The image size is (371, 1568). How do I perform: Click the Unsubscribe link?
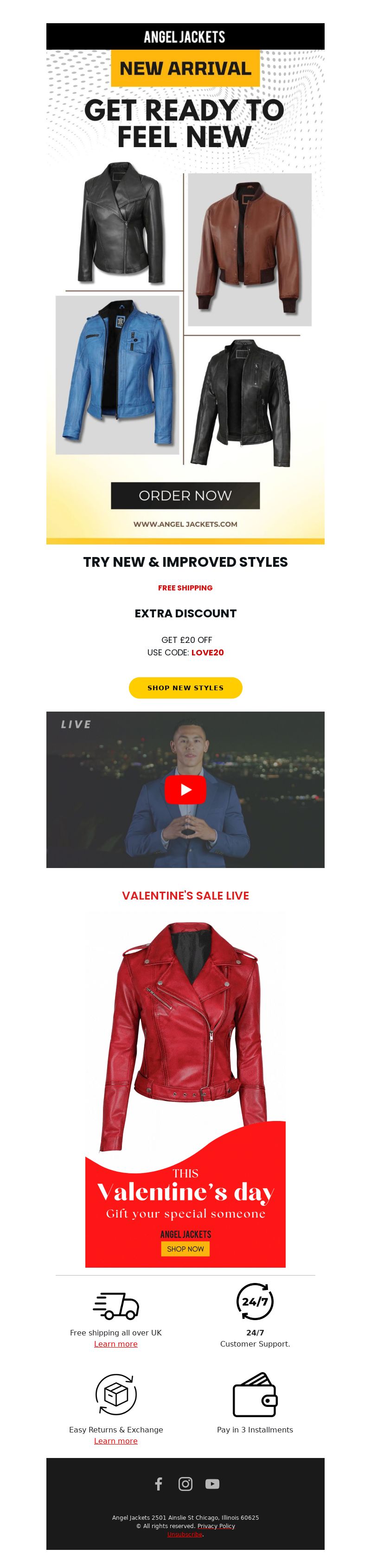[x=184, y=1534]
